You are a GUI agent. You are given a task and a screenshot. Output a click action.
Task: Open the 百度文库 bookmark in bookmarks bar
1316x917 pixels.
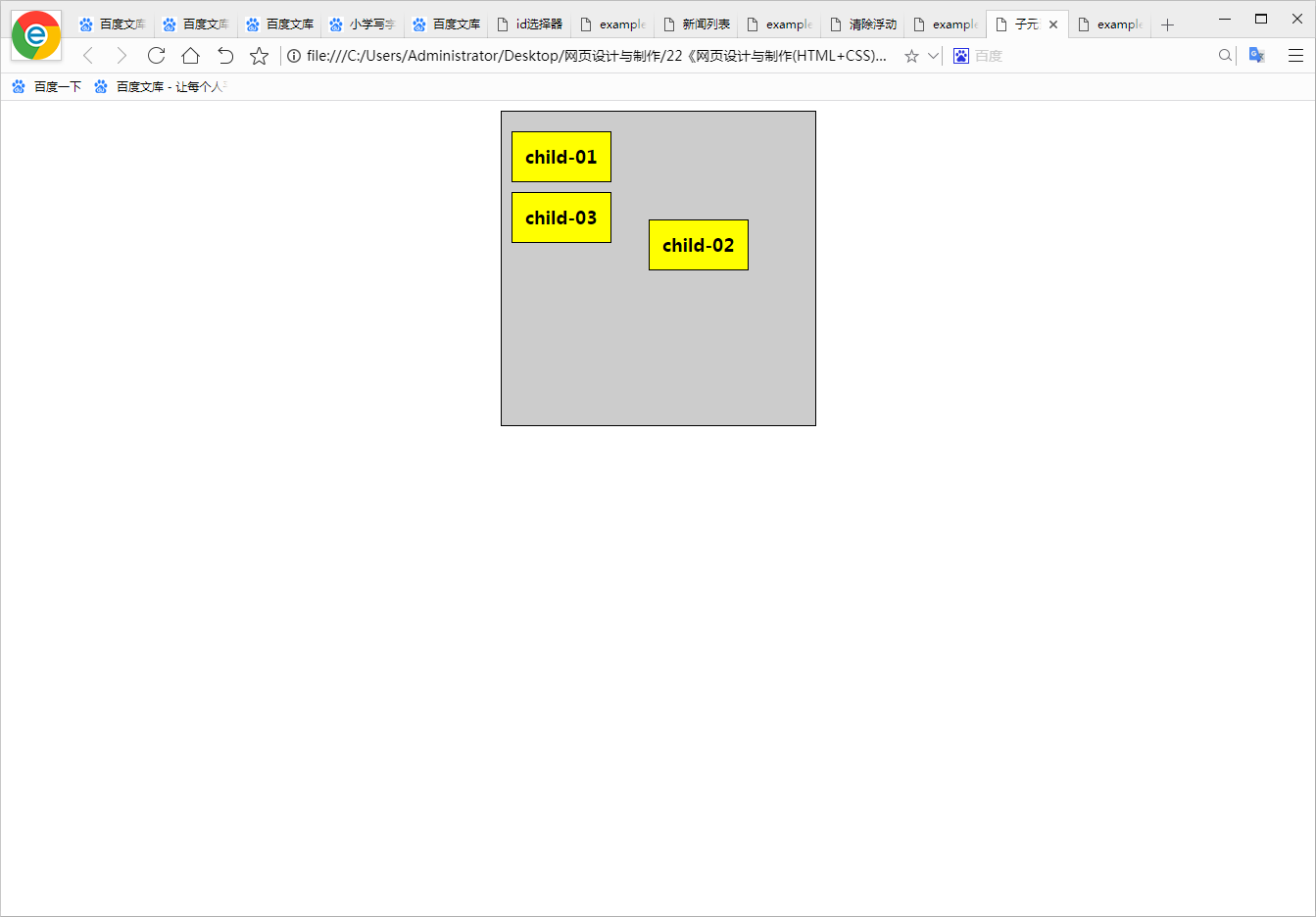point(160,87)
